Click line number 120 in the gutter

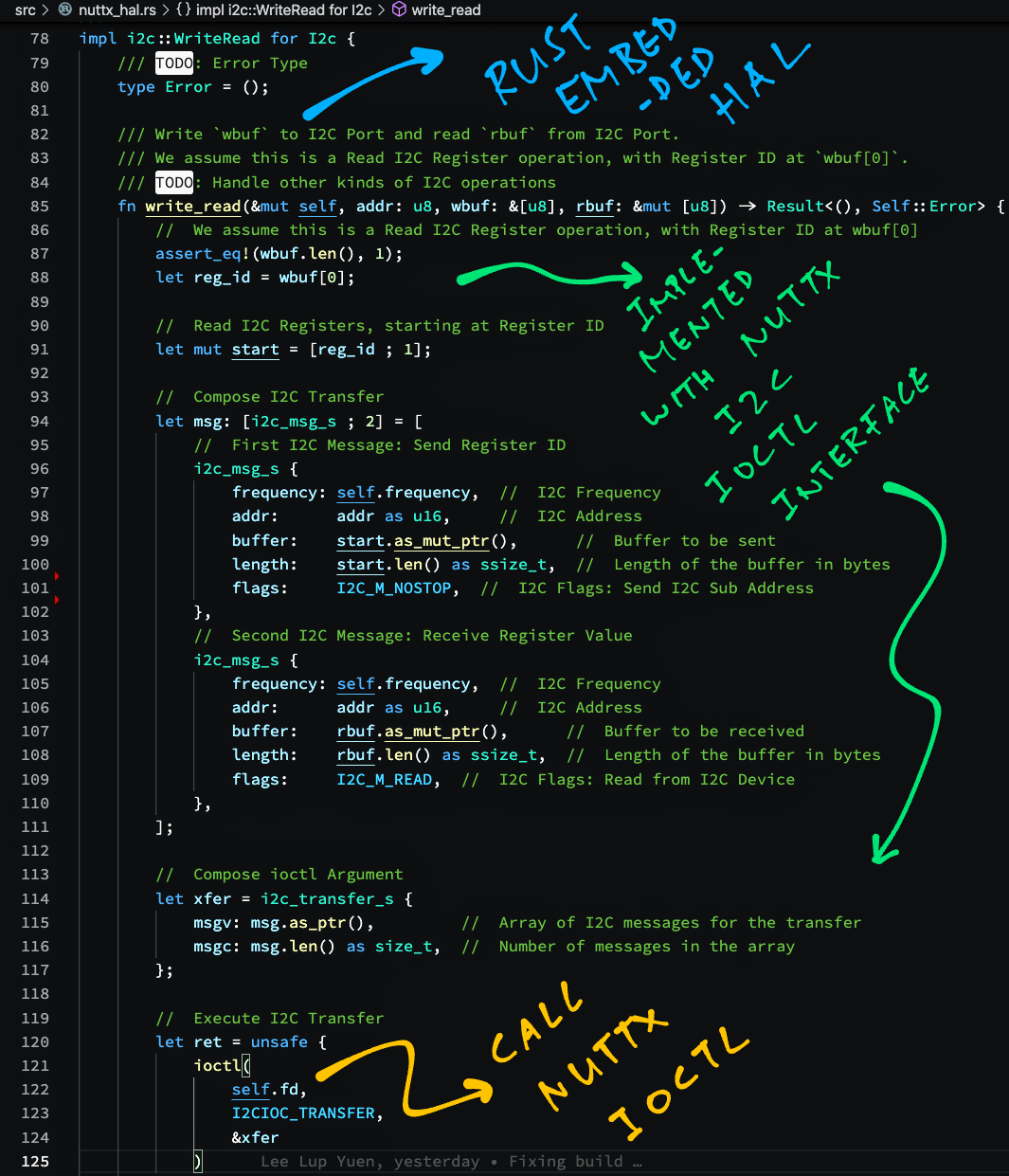click(35, 1041)
